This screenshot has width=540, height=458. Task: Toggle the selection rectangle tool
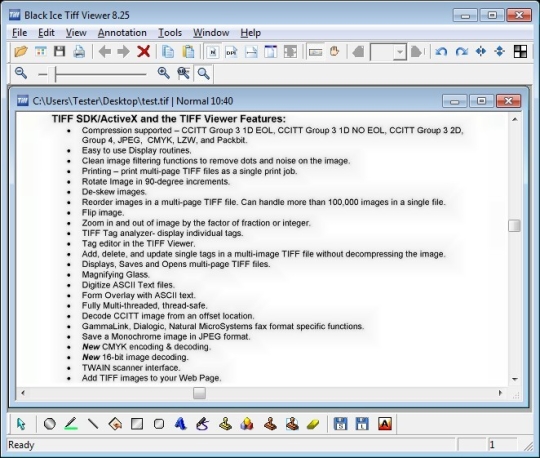pos(315,52)
